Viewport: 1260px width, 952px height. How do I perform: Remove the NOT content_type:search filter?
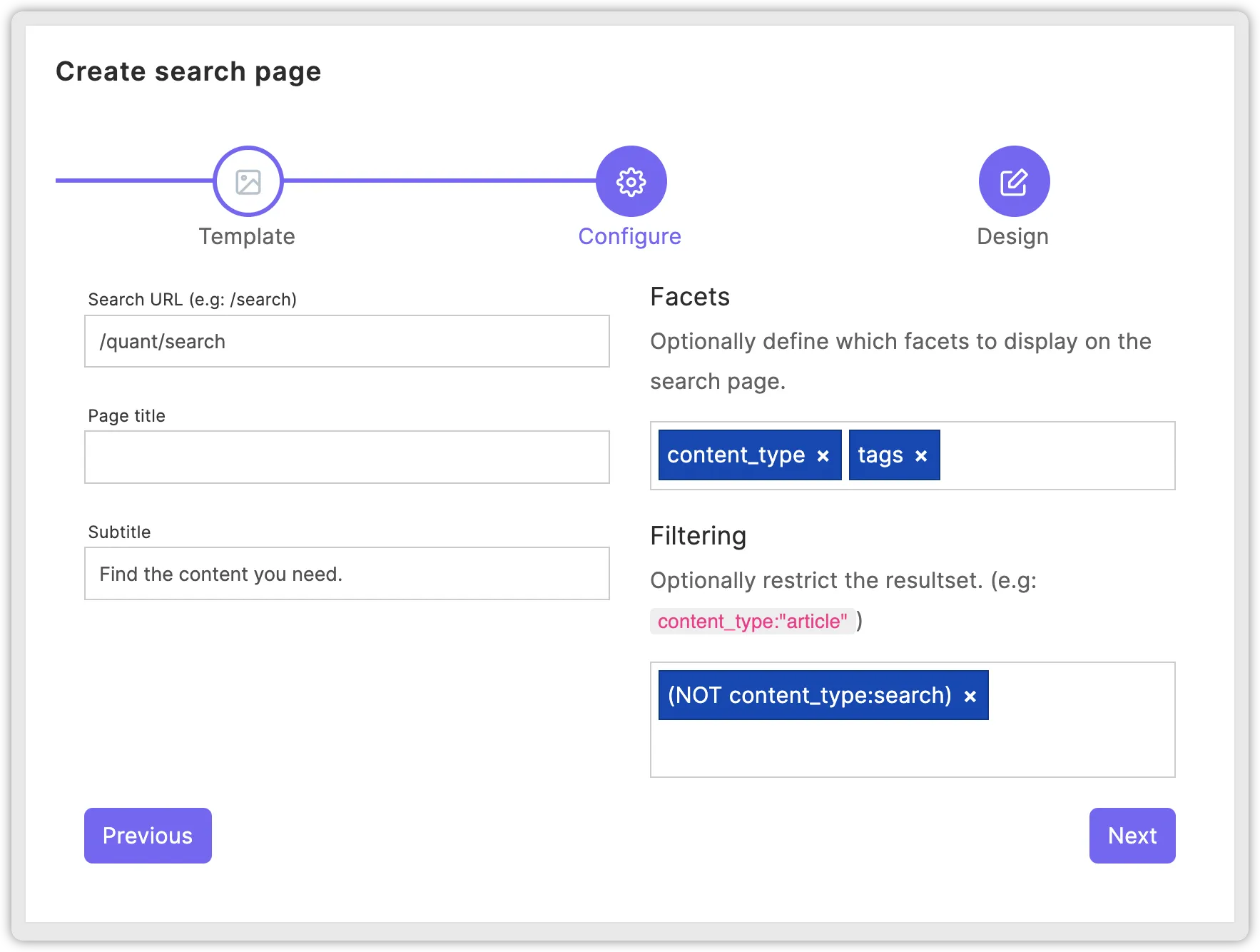point(970,695)
